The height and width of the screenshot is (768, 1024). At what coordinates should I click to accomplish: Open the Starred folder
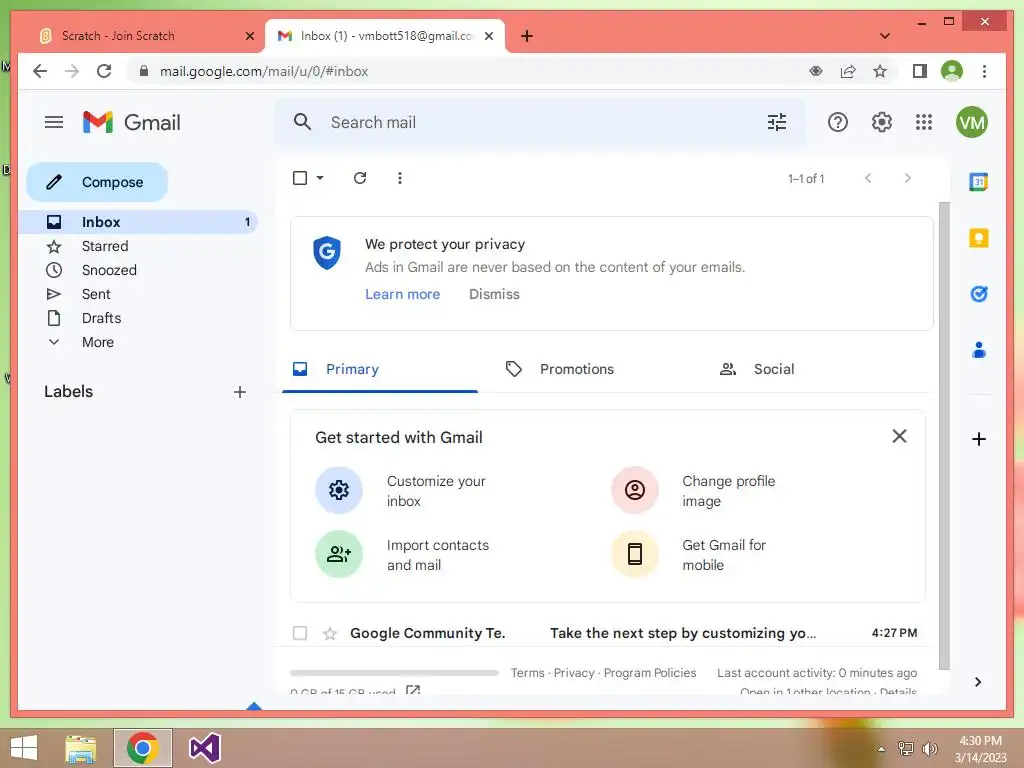click(x=139, y=246)
